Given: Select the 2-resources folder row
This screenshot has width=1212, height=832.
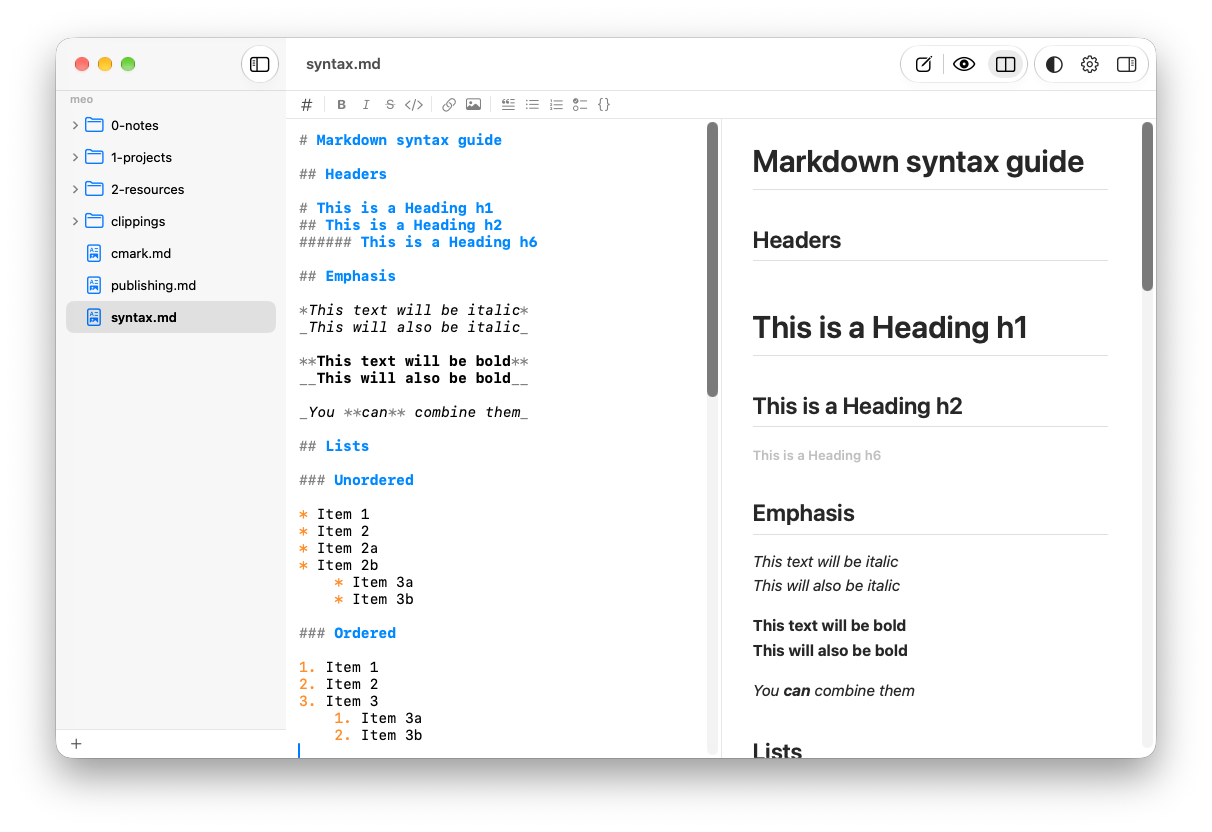Looking at the screenshot, I should [x=171, y=189].
